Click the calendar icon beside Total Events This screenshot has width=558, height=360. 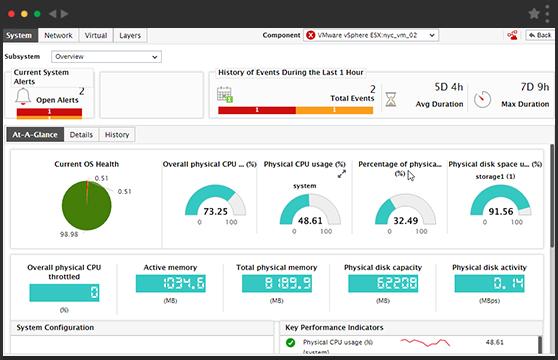(225, 95)
